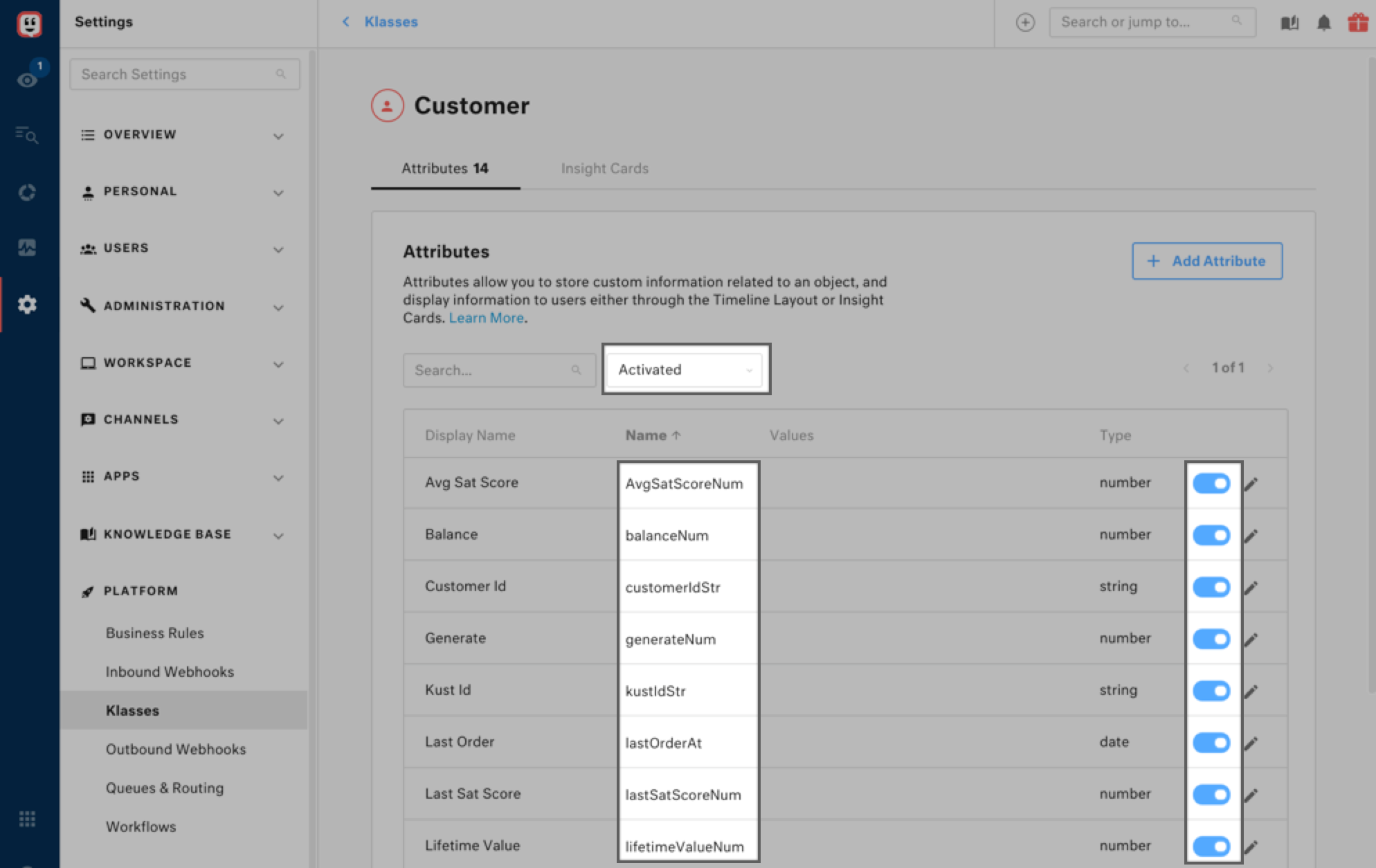Click the knowledge base book icon in top bar
This screenshot has height=868, width=1376.
[x=1289, y=23]
